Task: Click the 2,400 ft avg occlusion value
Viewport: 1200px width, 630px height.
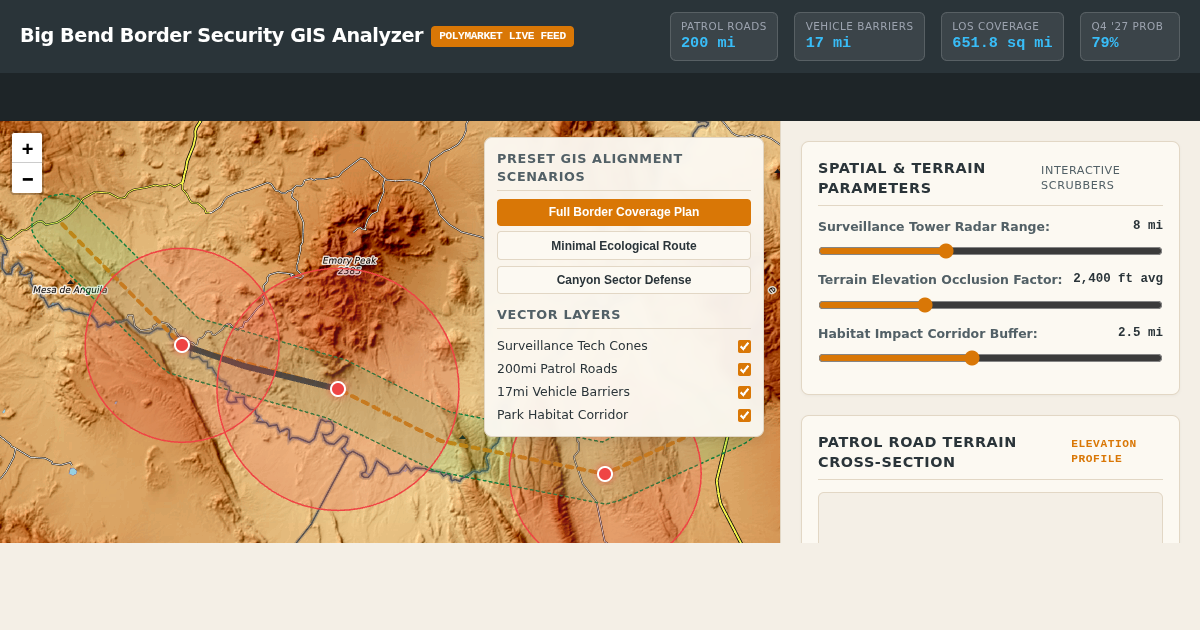Action: coord(1118,279)
